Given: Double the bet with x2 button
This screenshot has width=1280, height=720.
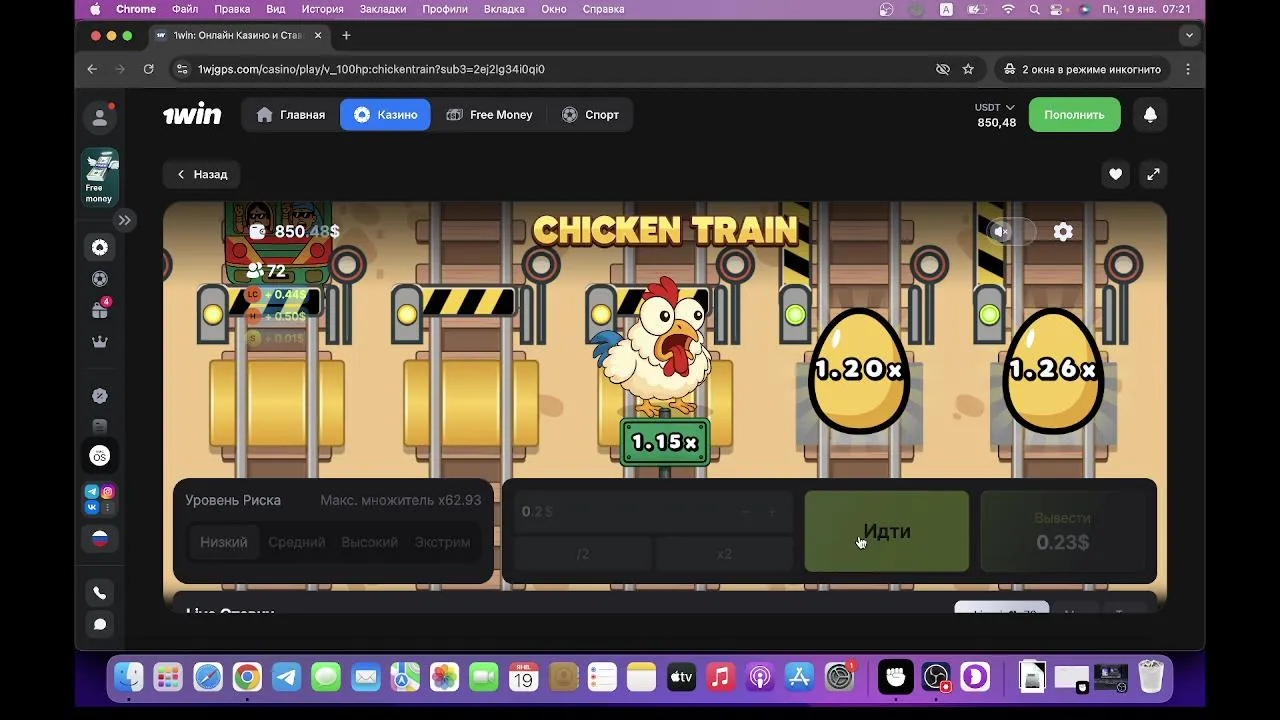Looking at the screenshot, I should [x=724, y=554].
